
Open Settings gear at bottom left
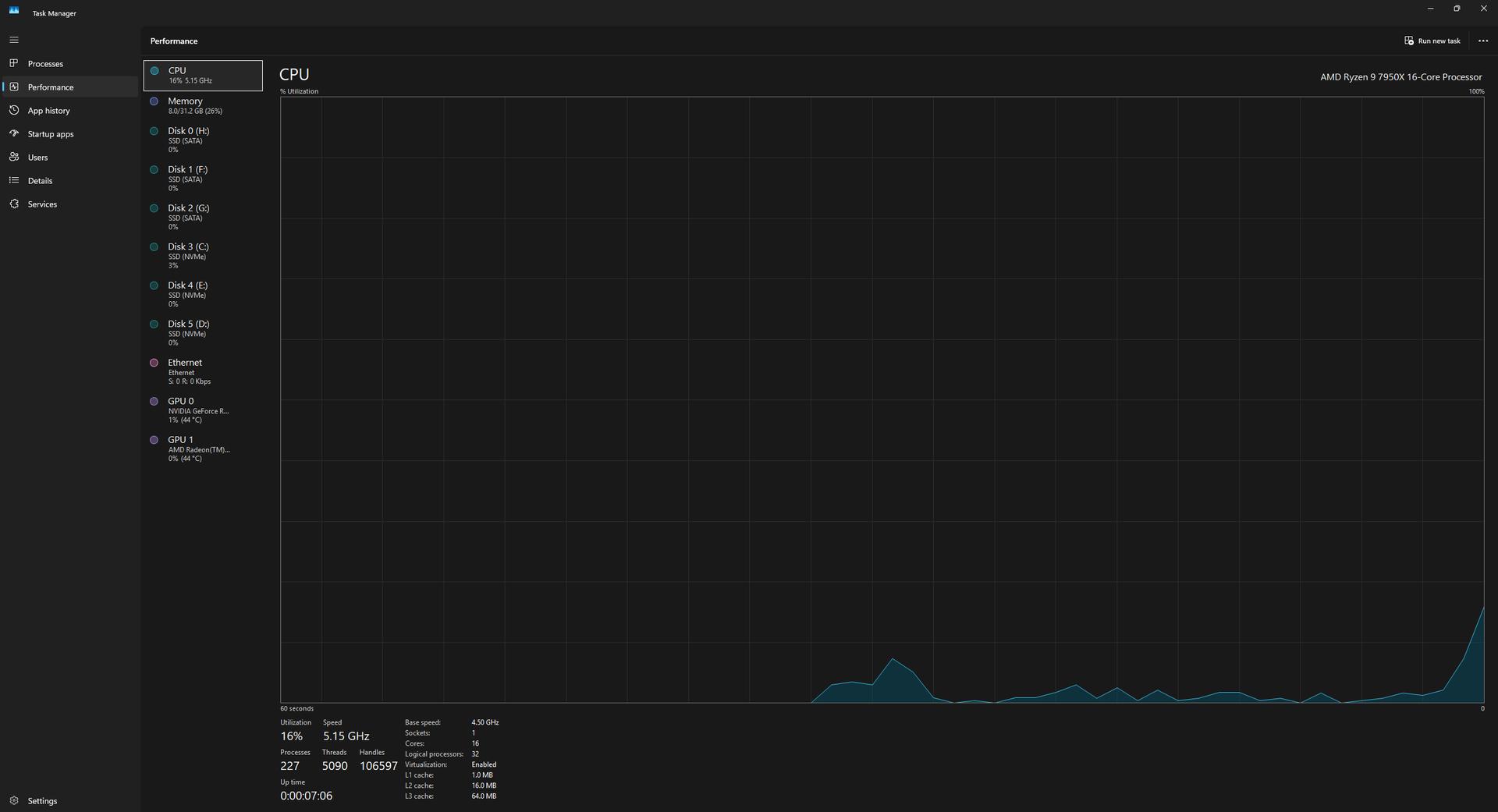[x=14, y=800]
